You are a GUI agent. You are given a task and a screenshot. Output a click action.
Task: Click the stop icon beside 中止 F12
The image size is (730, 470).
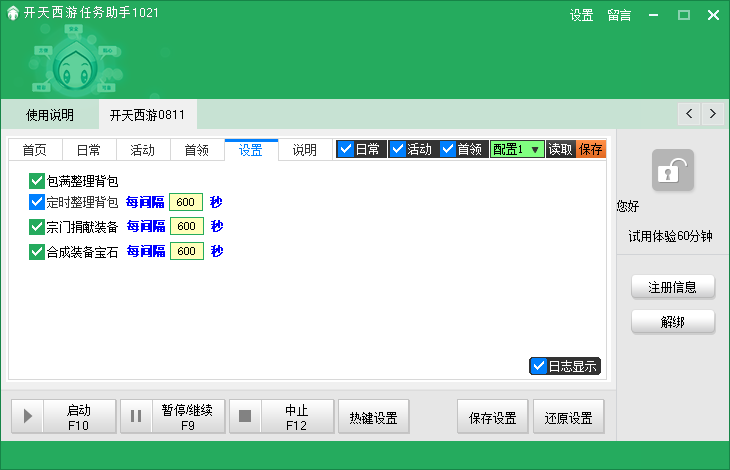pos(245,417)
